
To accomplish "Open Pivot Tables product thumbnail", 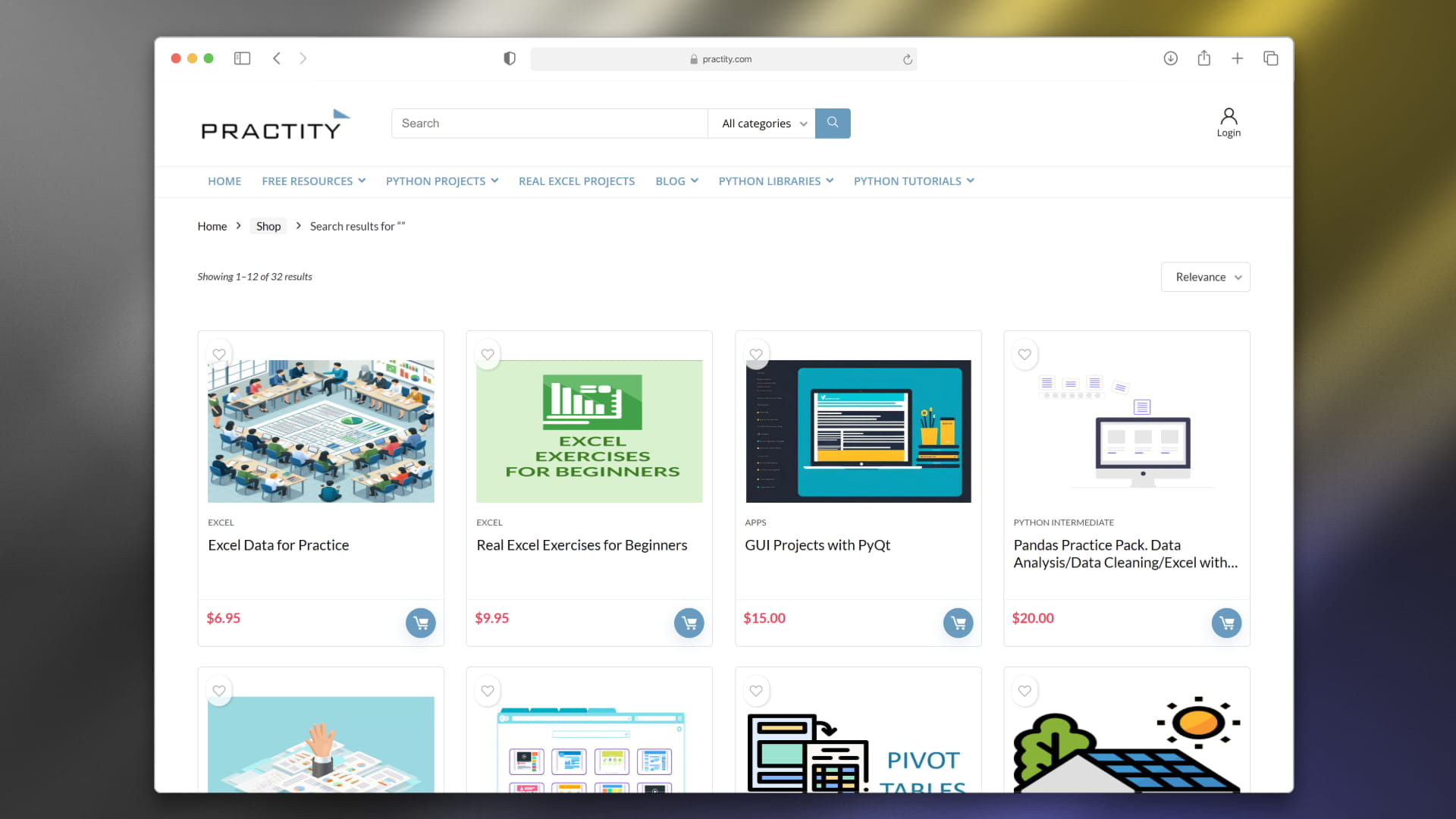I will (x=858, y=745).
